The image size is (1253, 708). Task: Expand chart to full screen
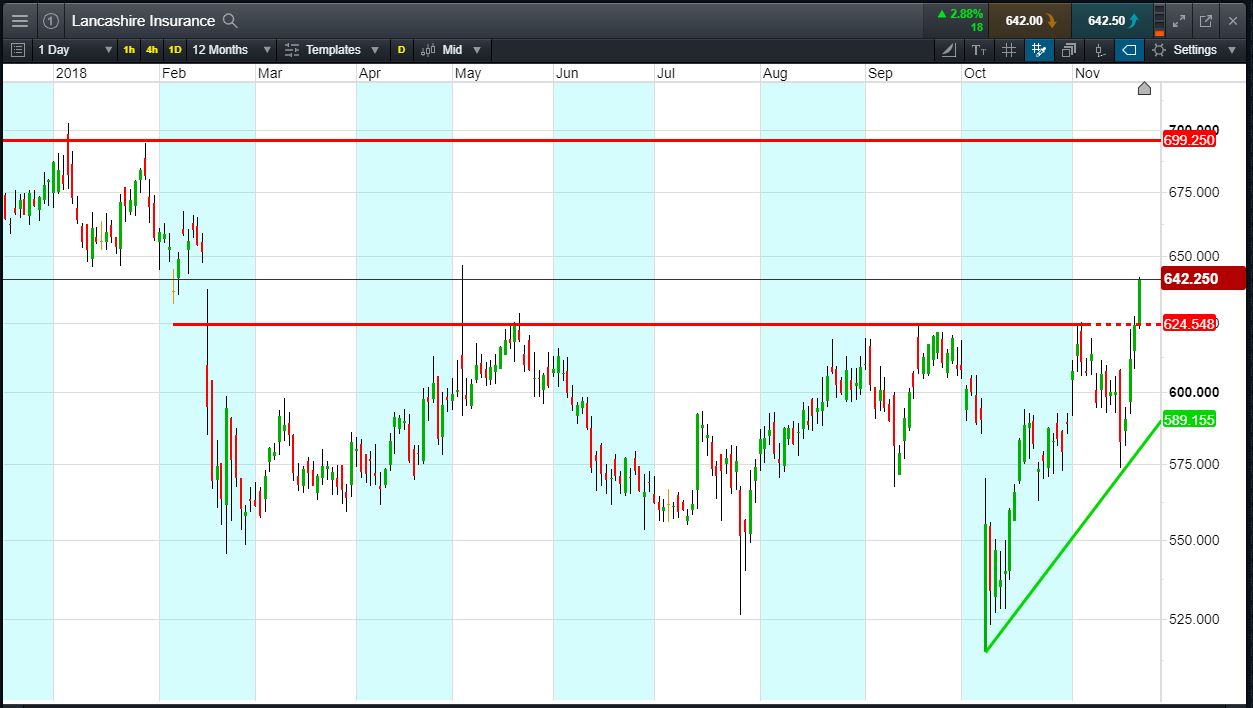coord(1179,20)
